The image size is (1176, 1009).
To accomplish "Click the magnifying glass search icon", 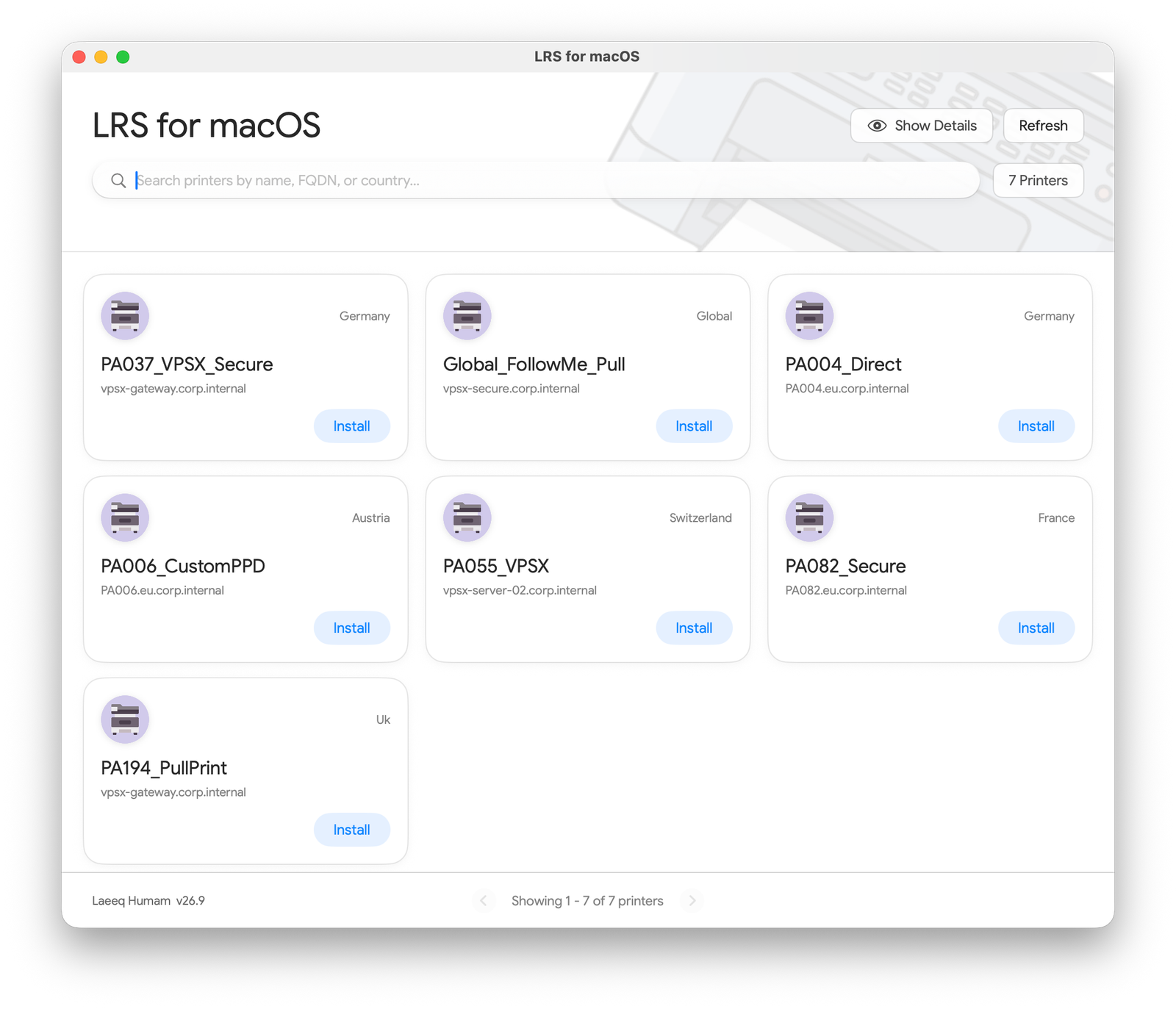I will pyautogui.click(x=118, y=181).
